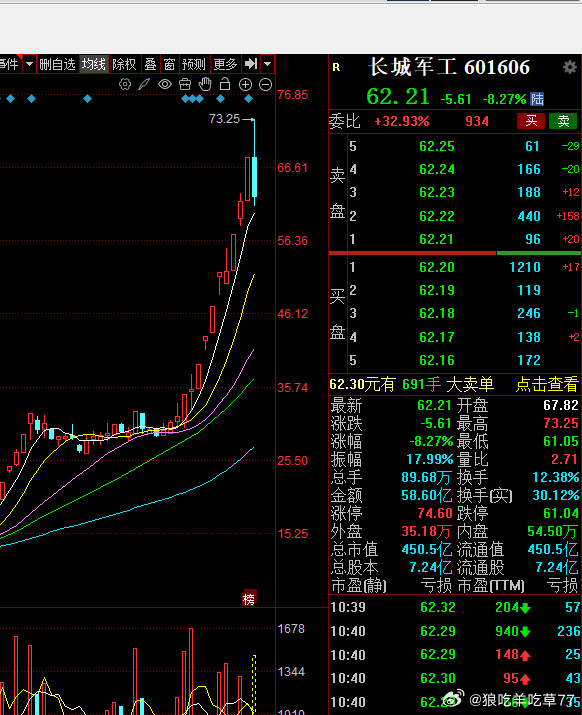Select sell level 1 price 62.21
Image resolution: width=582 pixels, height=715 pixels.
pyautogui.click(x=436, y=239)
